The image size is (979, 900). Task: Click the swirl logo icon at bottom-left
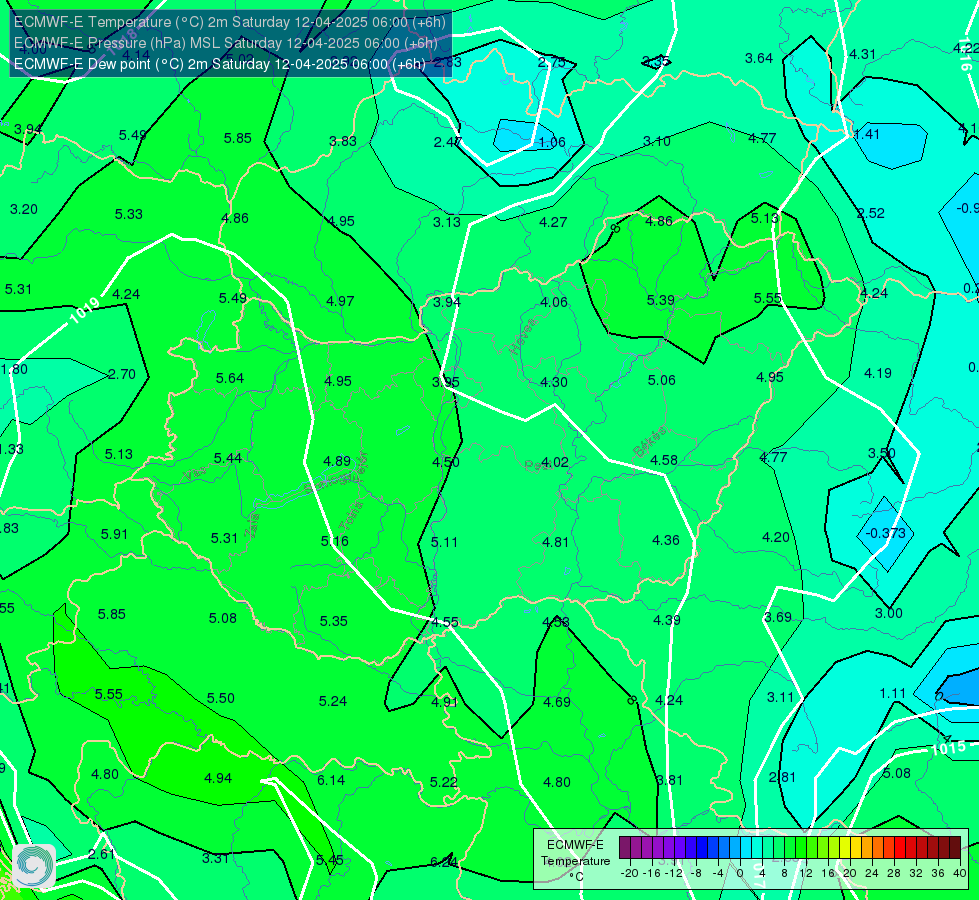pos(34,866)
